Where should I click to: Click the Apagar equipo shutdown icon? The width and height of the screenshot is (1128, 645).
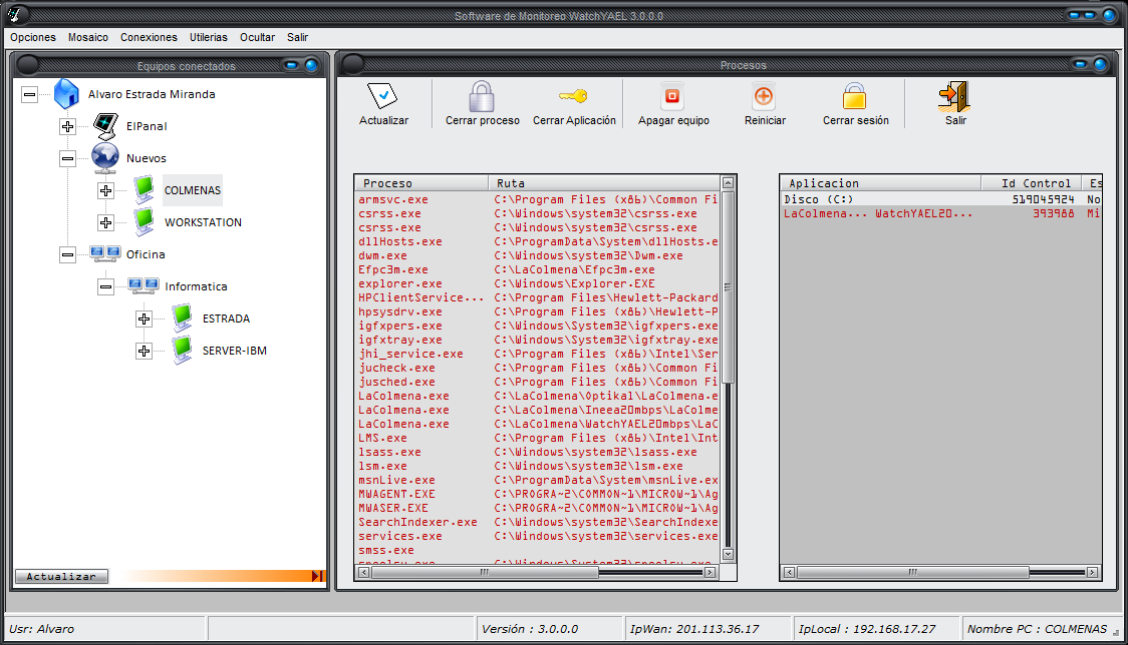[x=673, y=97]
